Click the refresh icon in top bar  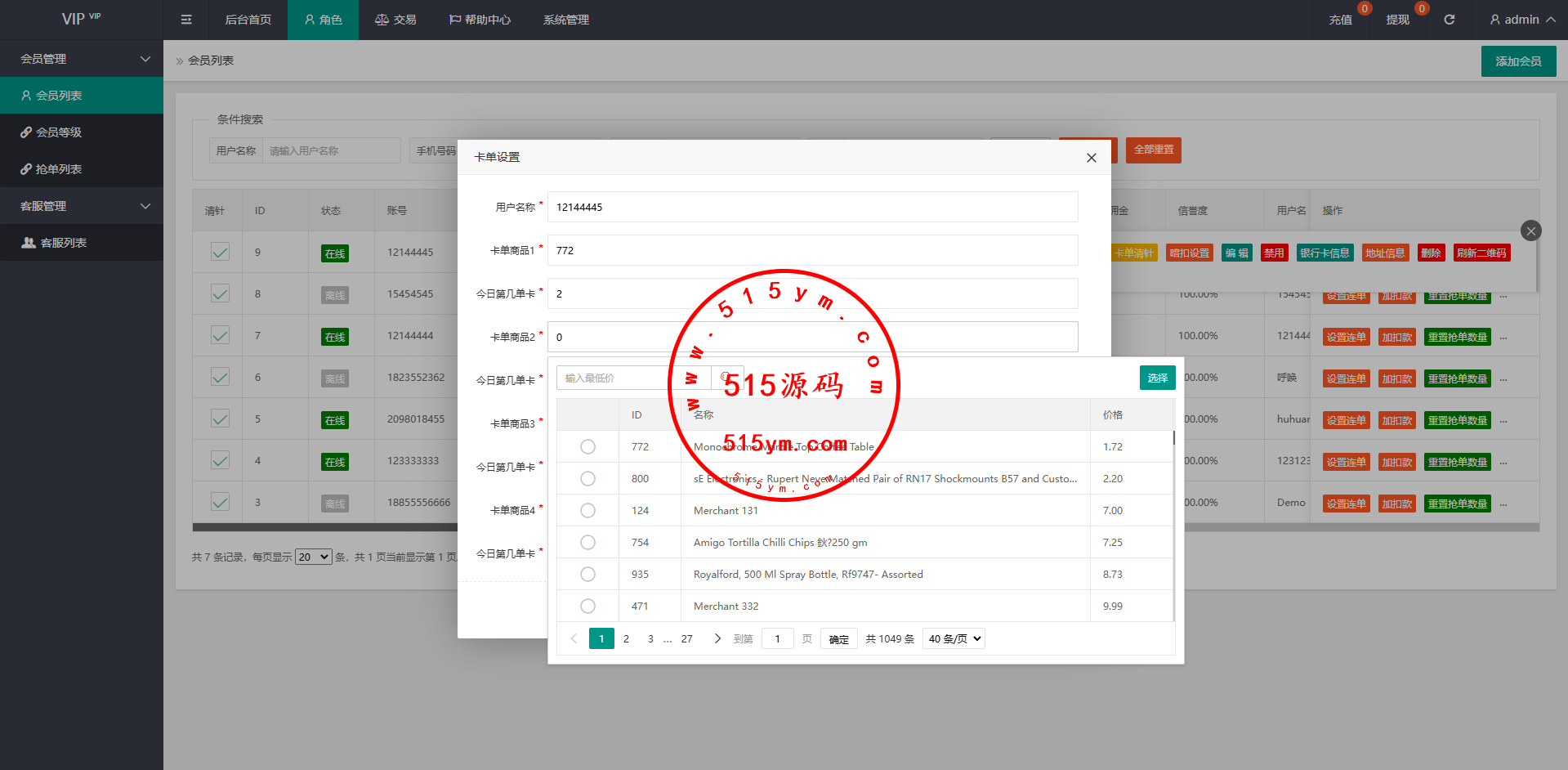(x=1449, y=20)
